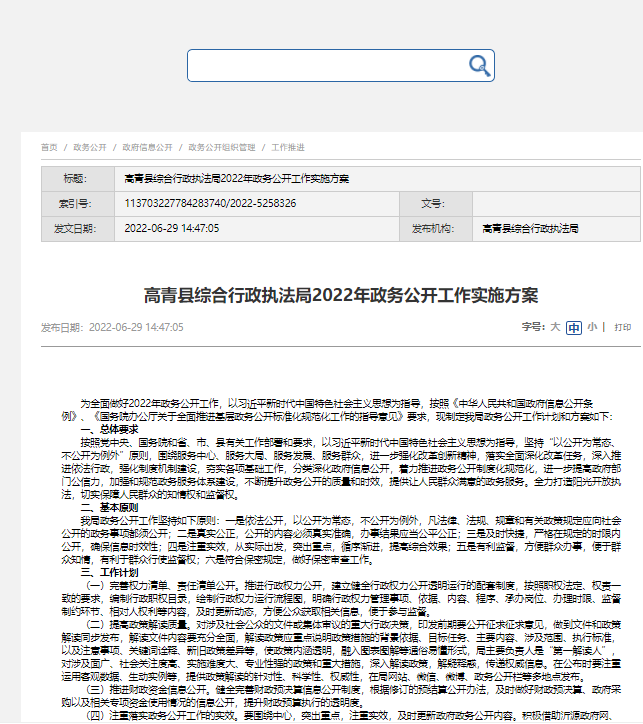Image resolution: width=643 pixels, height=724 pixels.
Task: Choose medium font size (中)
Action: tap(573, 327)
